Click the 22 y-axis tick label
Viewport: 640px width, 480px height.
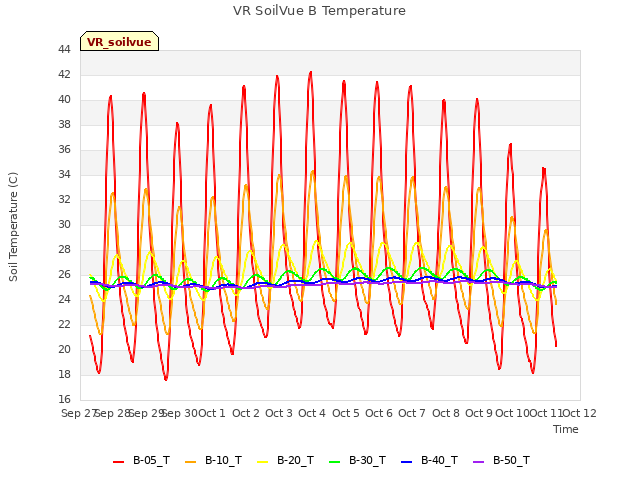point(64,324)
